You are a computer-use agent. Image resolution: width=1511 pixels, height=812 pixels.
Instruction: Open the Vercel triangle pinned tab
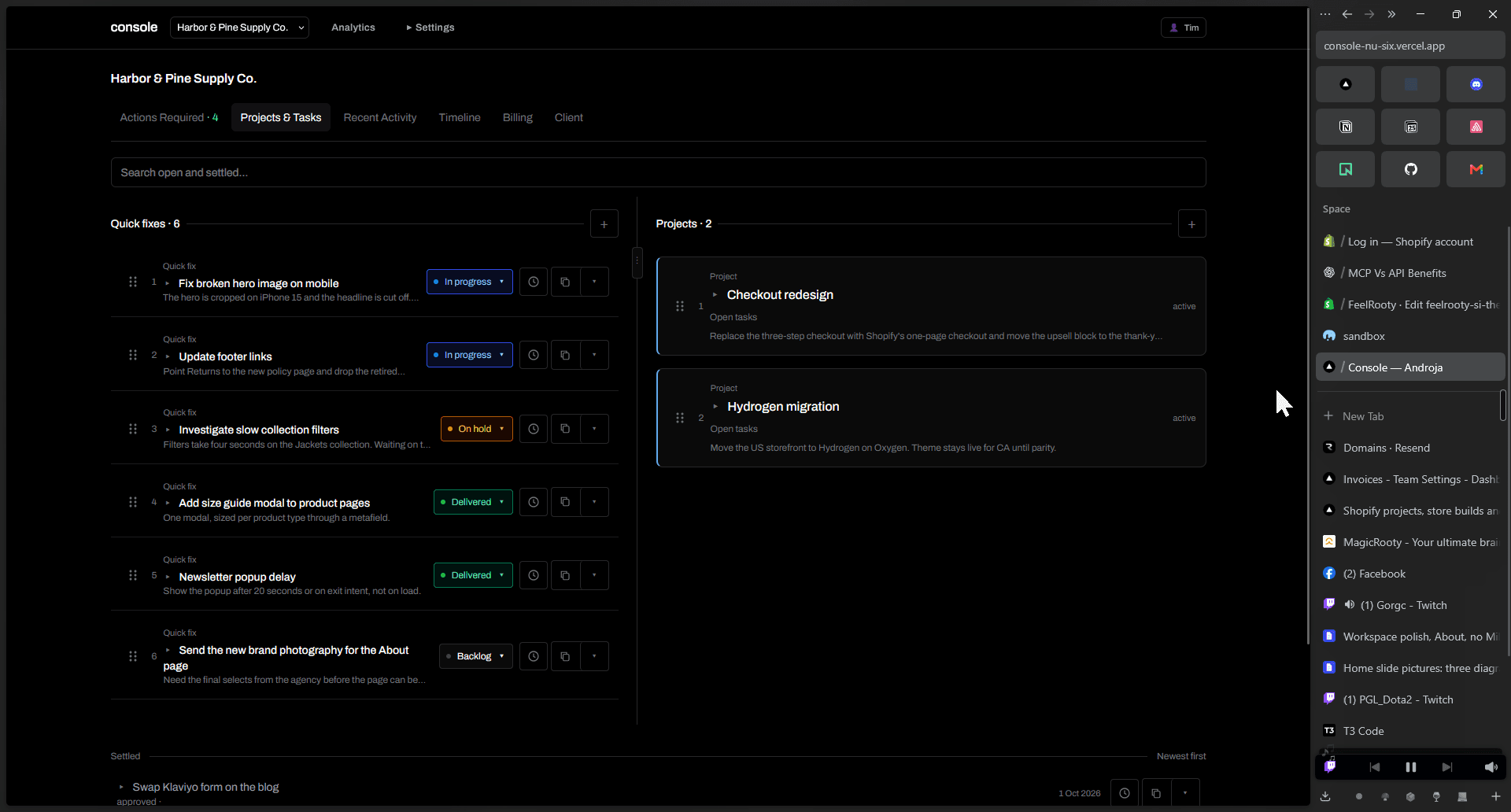pyautogui.click(x=1345, y=84)
